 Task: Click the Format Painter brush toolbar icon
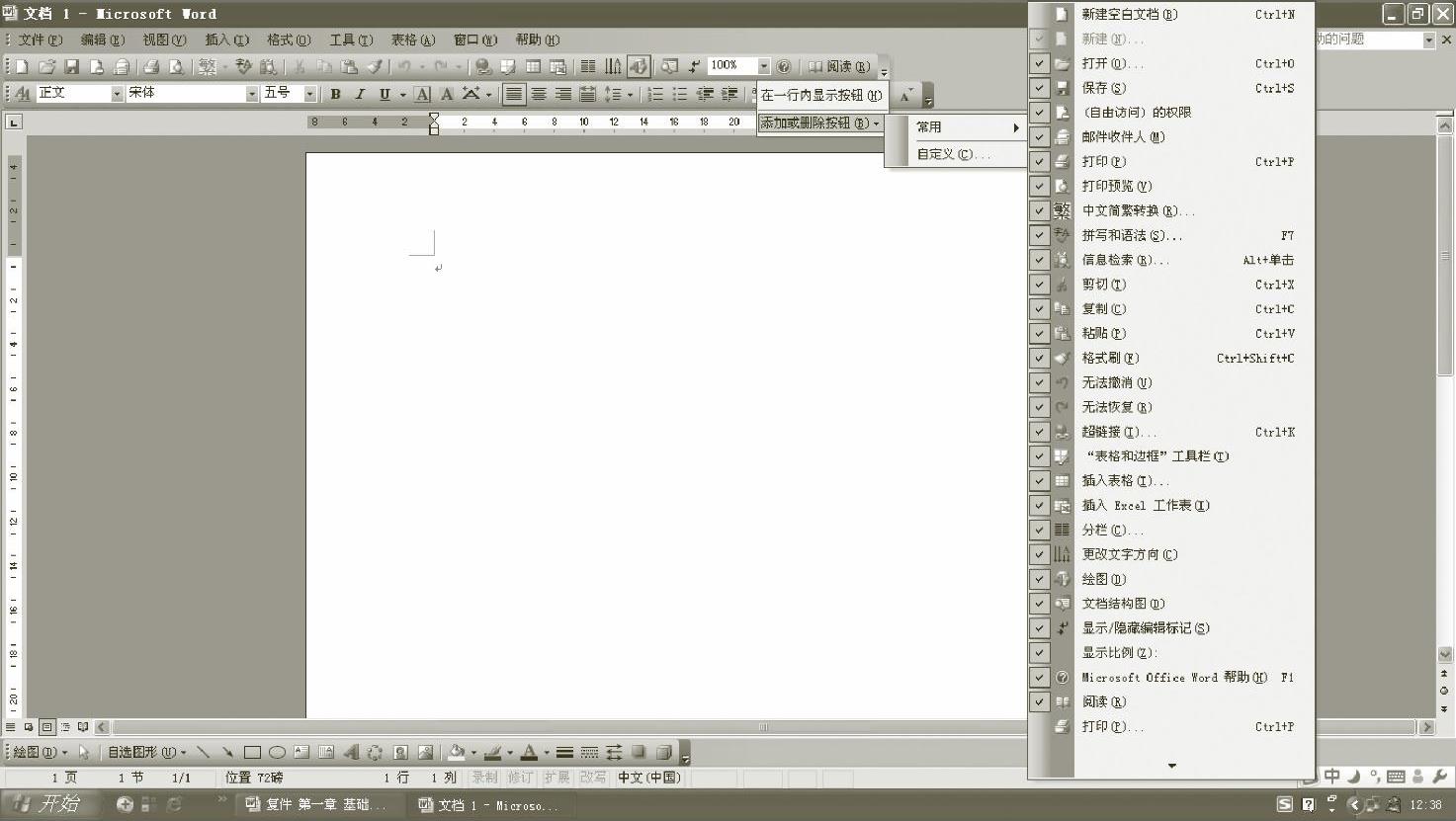click(x=375, y=66)
